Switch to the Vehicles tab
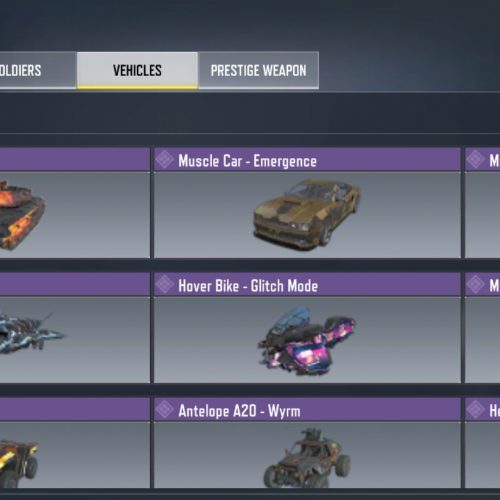This screenshot has width=500, height=500. click(x=137, y=70)
